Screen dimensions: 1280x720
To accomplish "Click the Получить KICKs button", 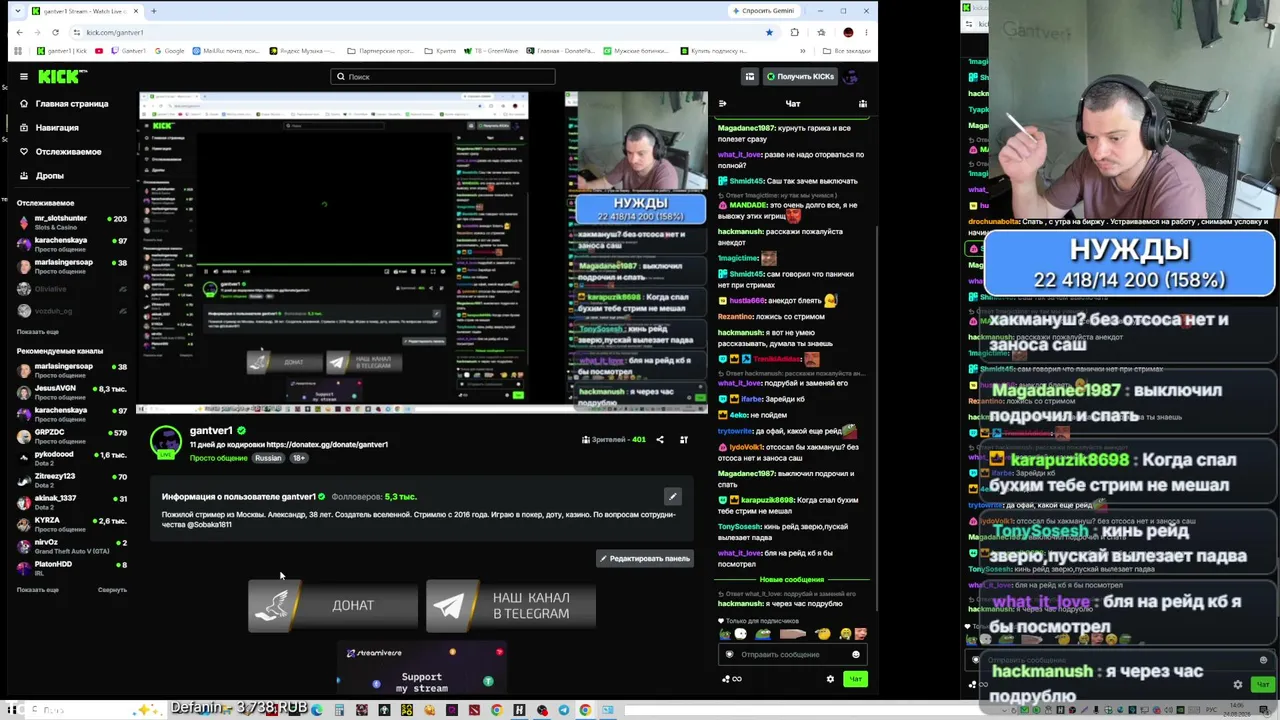I will [x=799, y=76].
